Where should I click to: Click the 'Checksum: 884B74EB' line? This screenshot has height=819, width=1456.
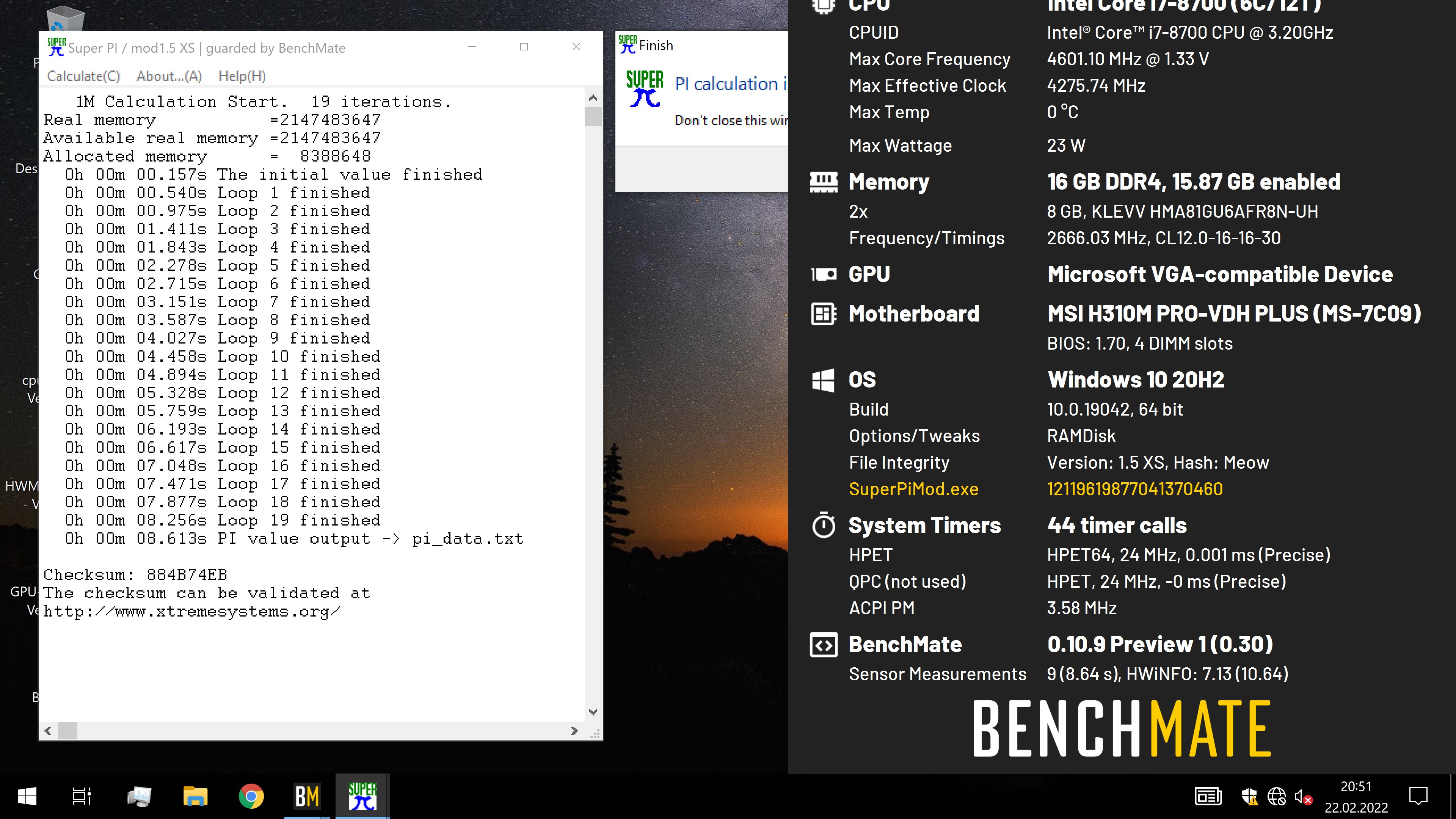click(135, 575)
